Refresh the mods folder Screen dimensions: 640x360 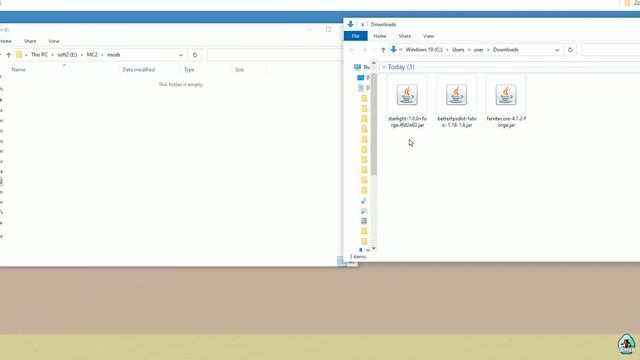coord(195,55)
